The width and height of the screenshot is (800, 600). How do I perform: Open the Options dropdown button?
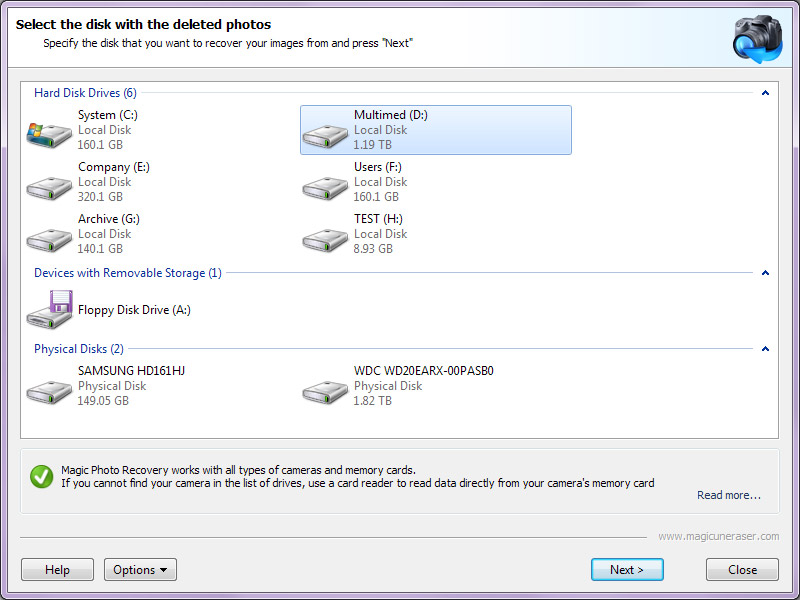pyautogui.click(x=140, y=570)
